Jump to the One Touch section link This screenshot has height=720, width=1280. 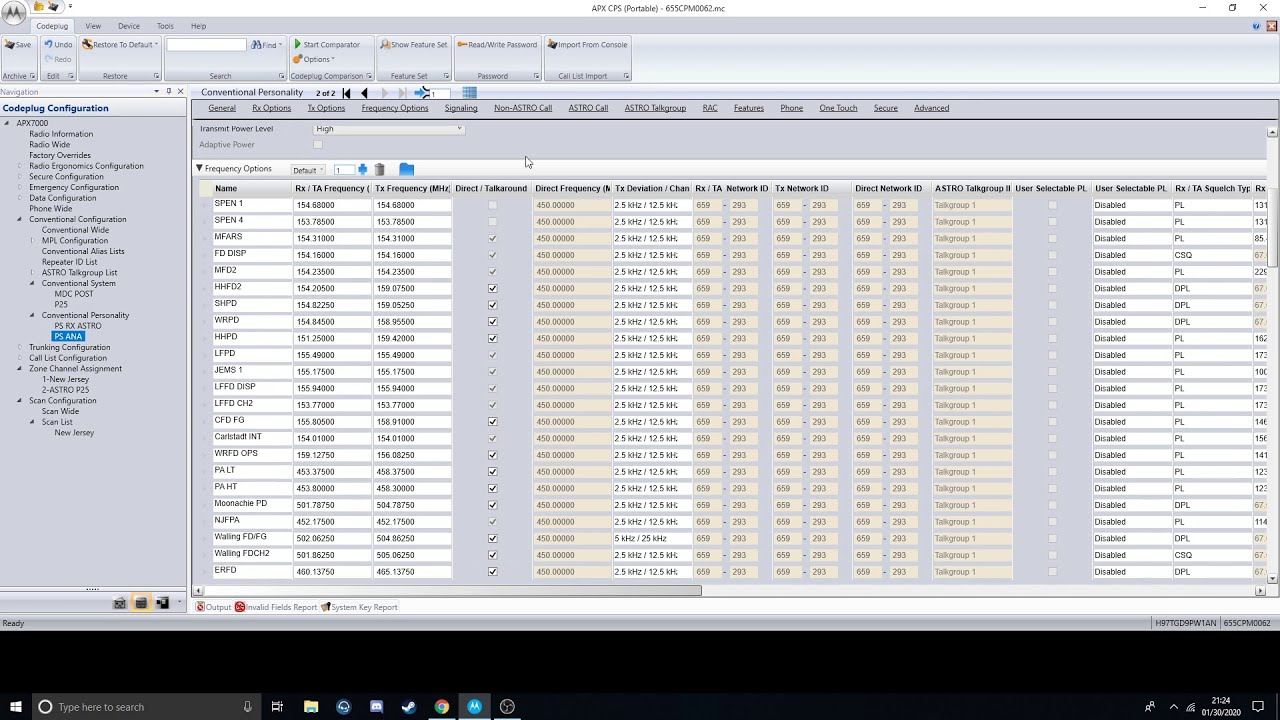838,108
